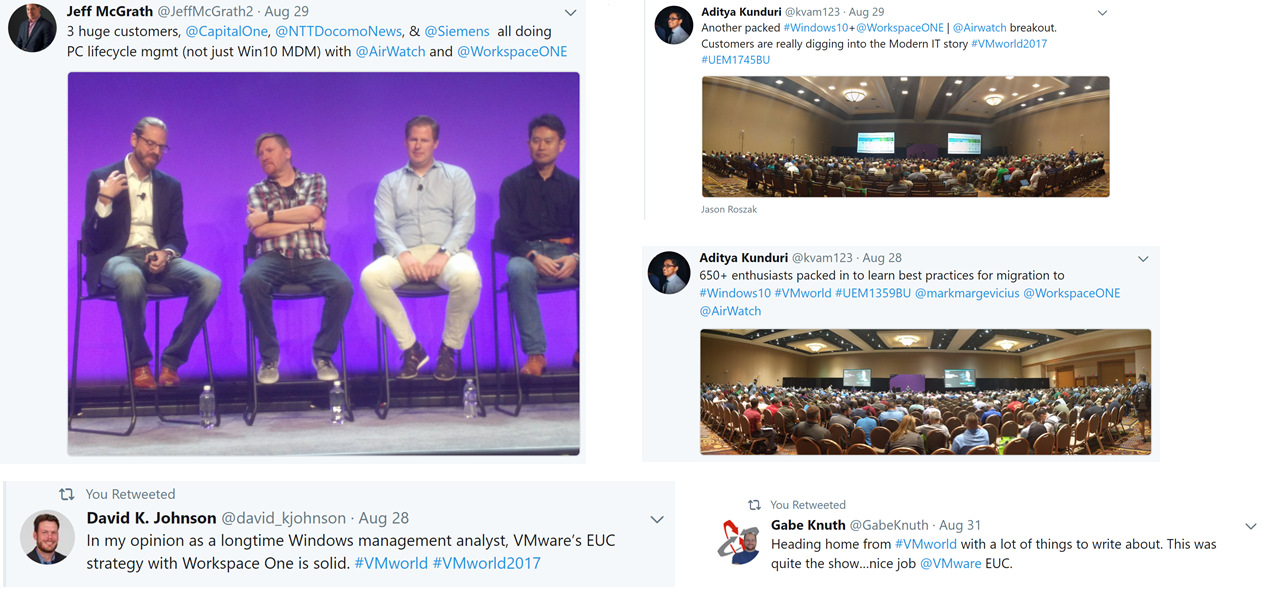Click Aditya Kunduri's avatar on Aug 28 tweet
1267x598 pixels.
click(669, 273)
